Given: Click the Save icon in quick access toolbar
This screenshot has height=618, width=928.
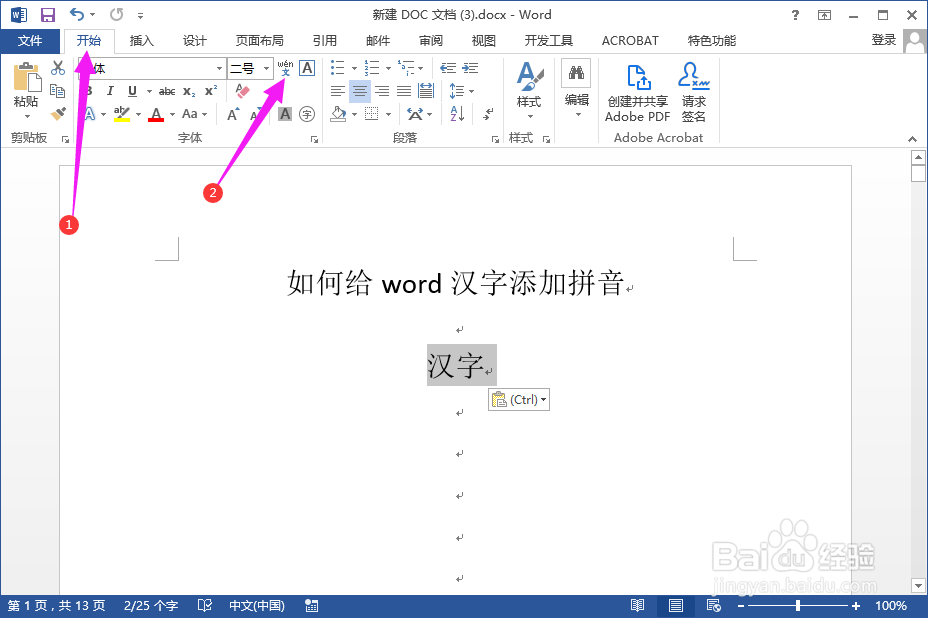Looking at the screenshot, I should click(x=47, y=15).
